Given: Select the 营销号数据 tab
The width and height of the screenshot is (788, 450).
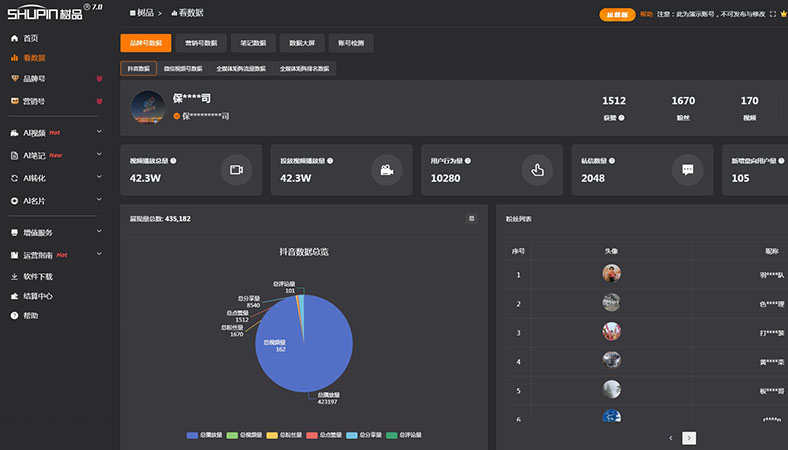Looking at the screenshot, I should [x=201, y=43].
